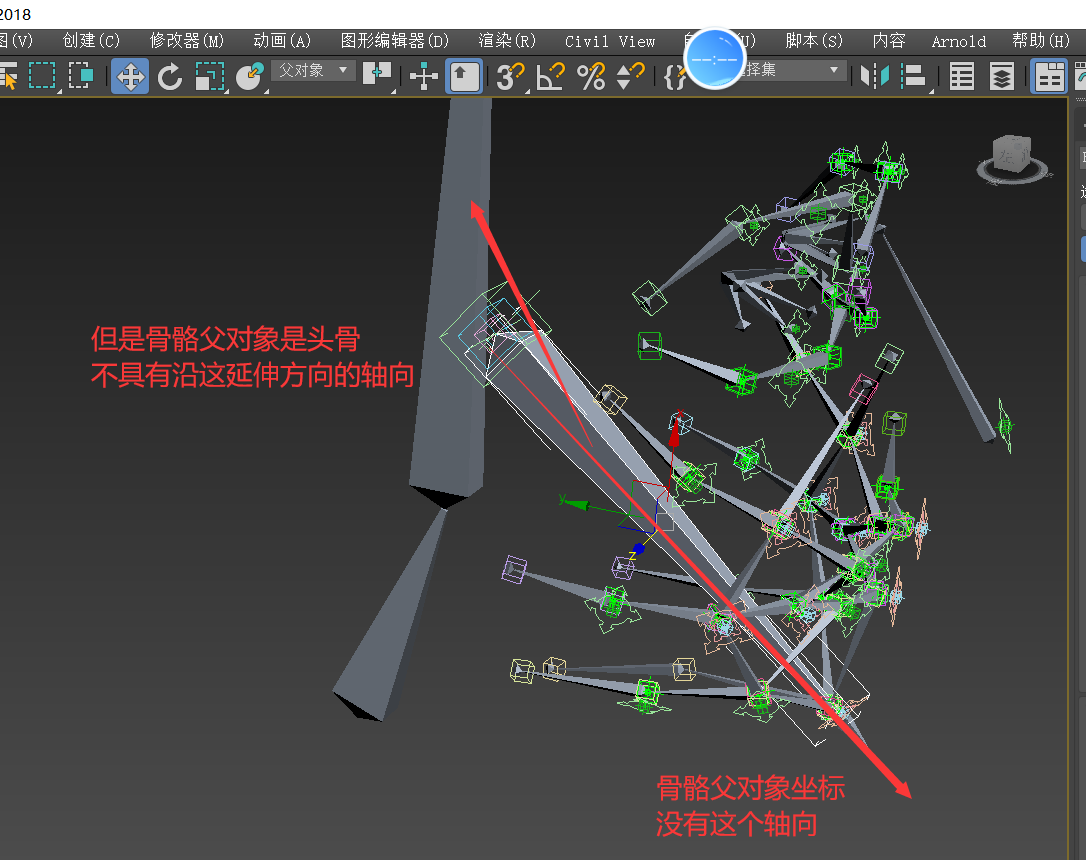Click the Align tool icon
This screenshot has width=1086, height=860.
click(x=914, y=76)
